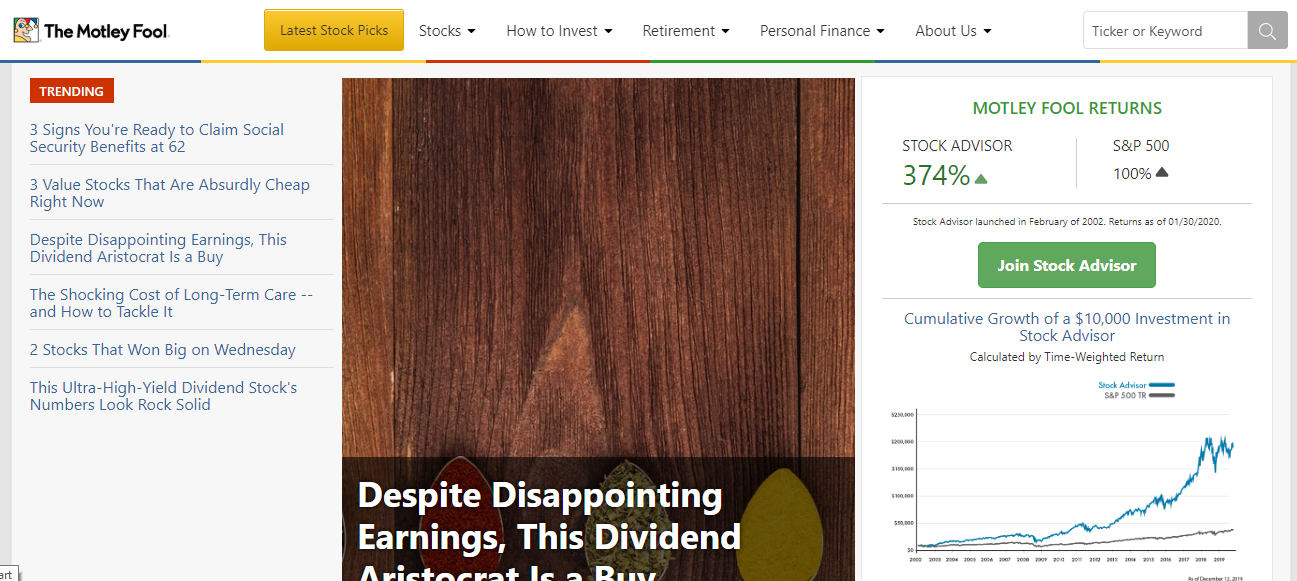The width and height of the screenshot is (1297, 581).
Task: Click 'Calculated by Time-Weighted Return' text
Action: 1067,357
